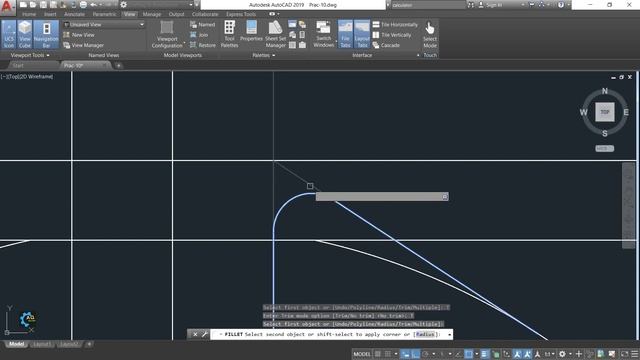Viewport: 640px width, 360px height.
Task: Toggle lineweight display in status bar
Action: coord(484,354)
